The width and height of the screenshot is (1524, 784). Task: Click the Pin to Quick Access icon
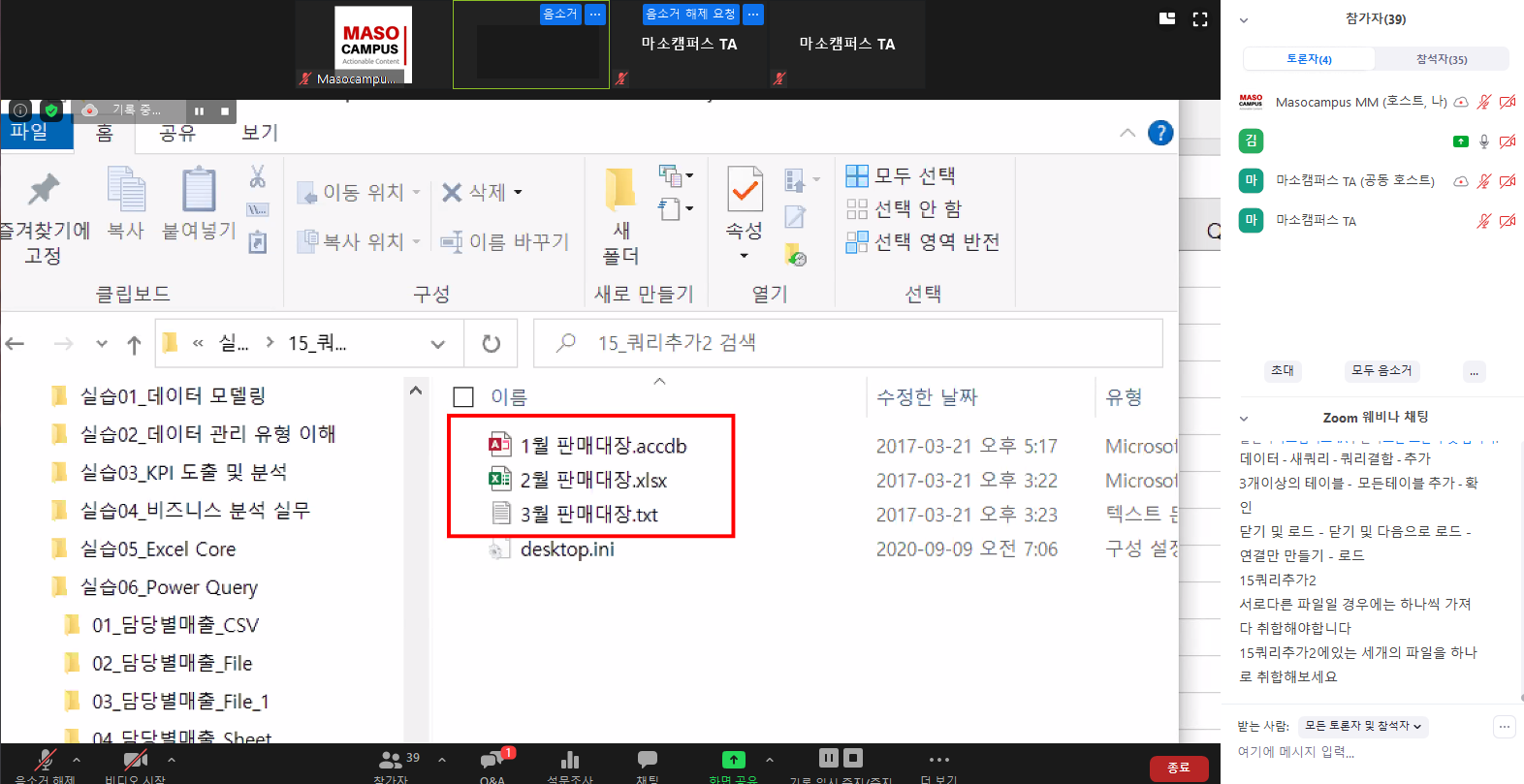(x=43, y=190)
